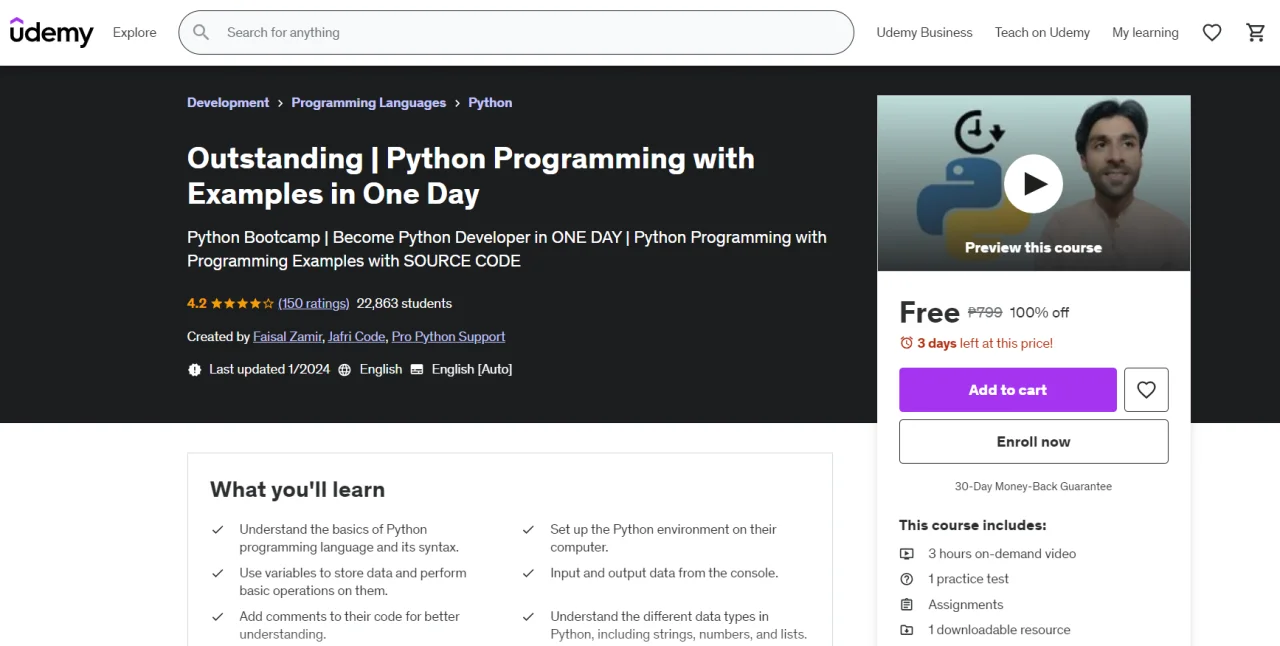This screenshot has width=1280, height=646.
Task: Play the course preview video
Action: (x=1033, y=184)
